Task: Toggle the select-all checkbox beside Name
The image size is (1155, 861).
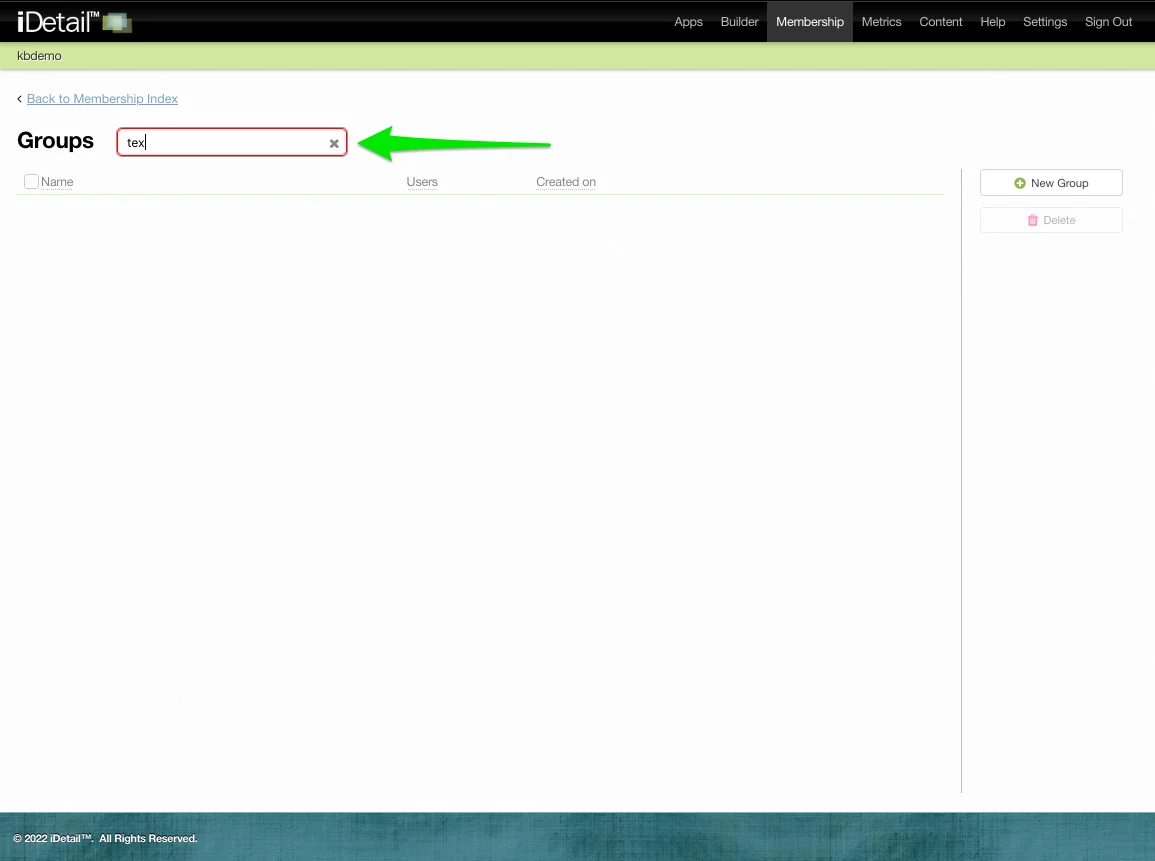Action: coord(31,181)
